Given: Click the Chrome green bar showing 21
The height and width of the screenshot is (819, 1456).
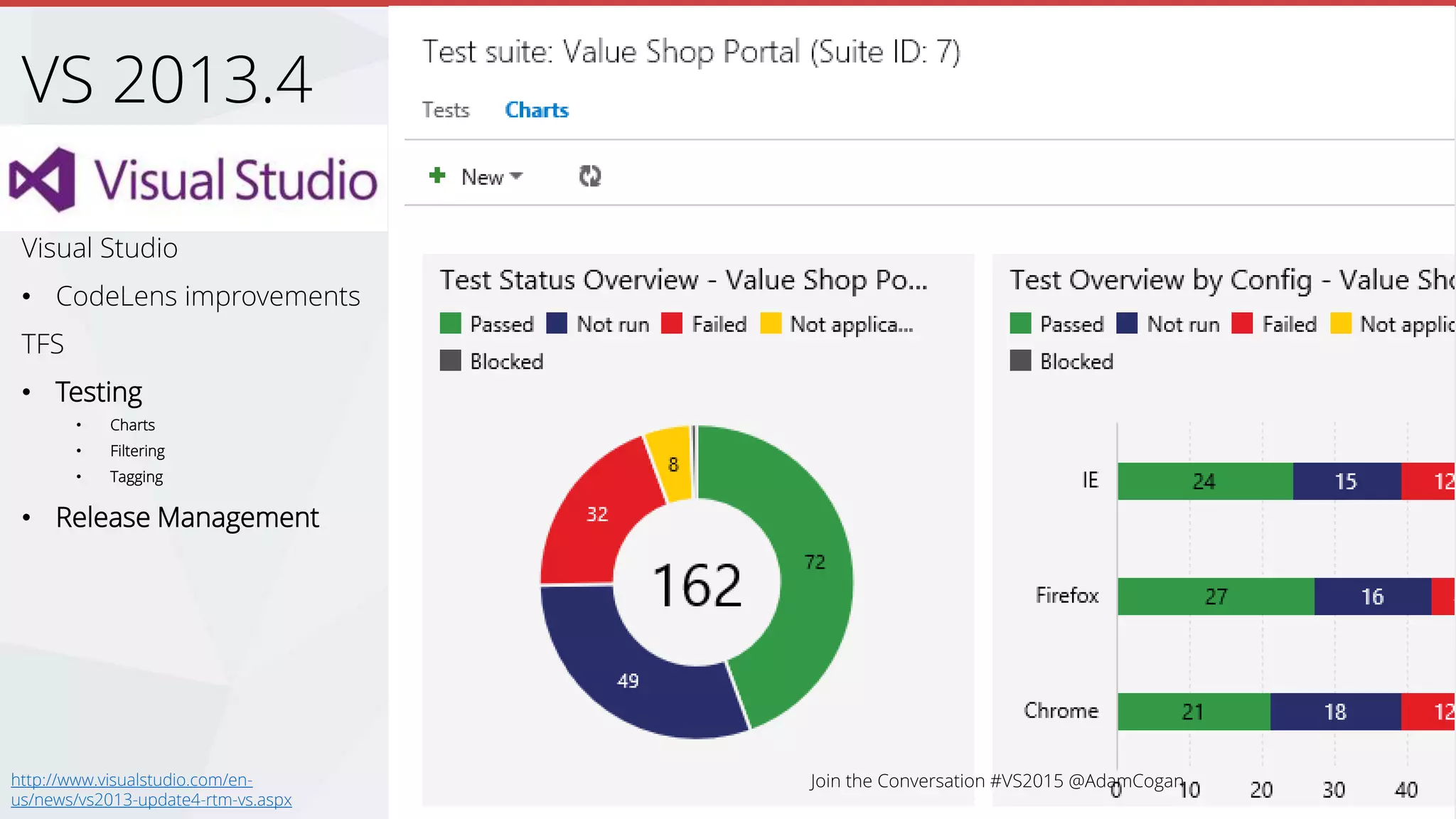Looking at the screenshot, I should 1194,712.
